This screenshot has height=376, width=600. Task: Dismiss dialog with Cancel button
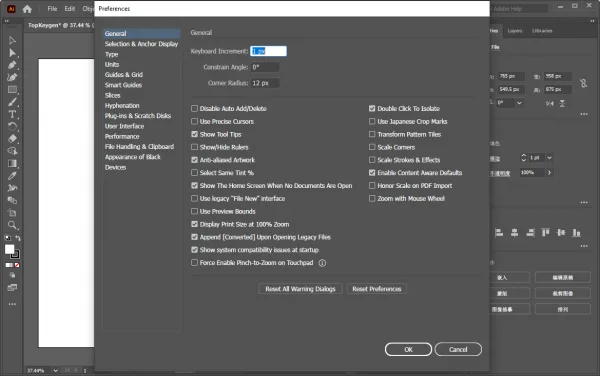coord(458,349)
